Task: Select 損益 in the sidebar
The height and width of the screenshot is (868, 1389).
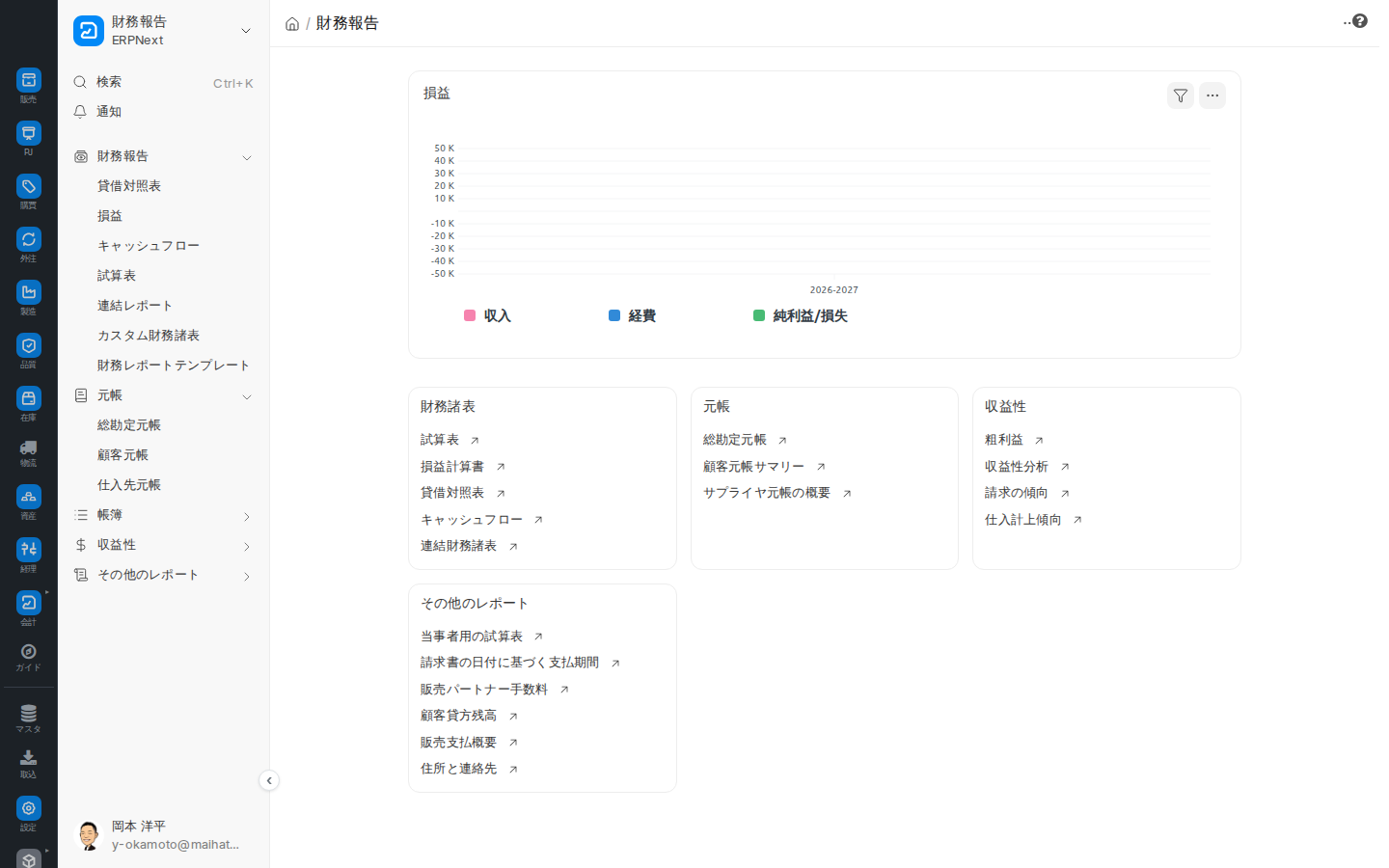Action: coord(110,216)
